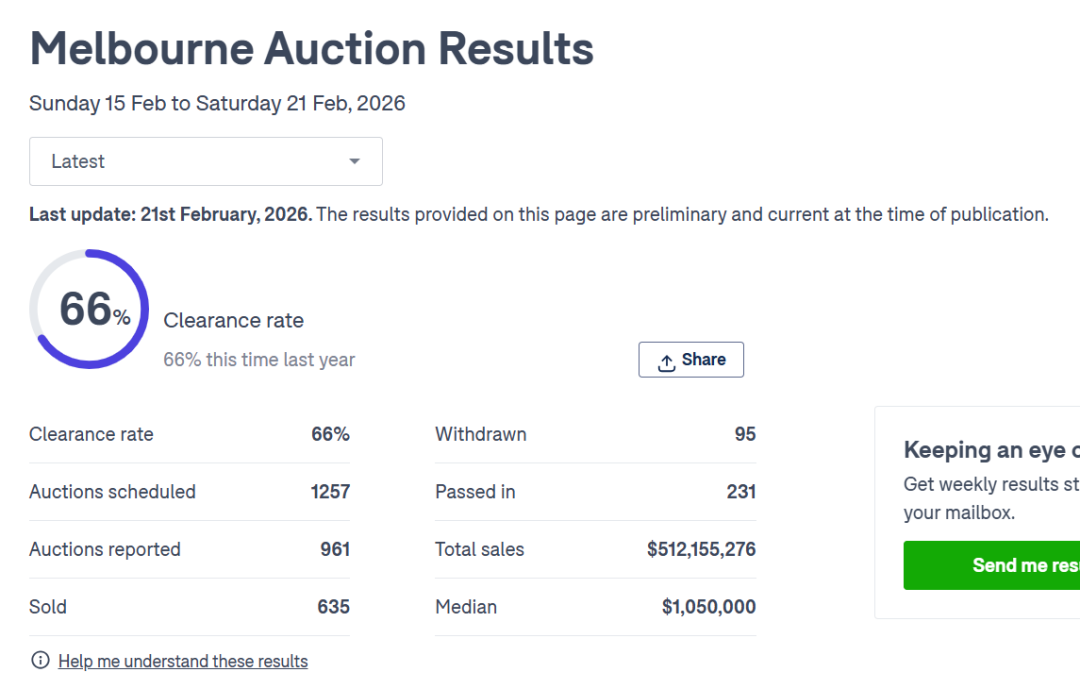Click the Sold count 635
Viewport: 1080px width, 689px height.
point(333,607)
